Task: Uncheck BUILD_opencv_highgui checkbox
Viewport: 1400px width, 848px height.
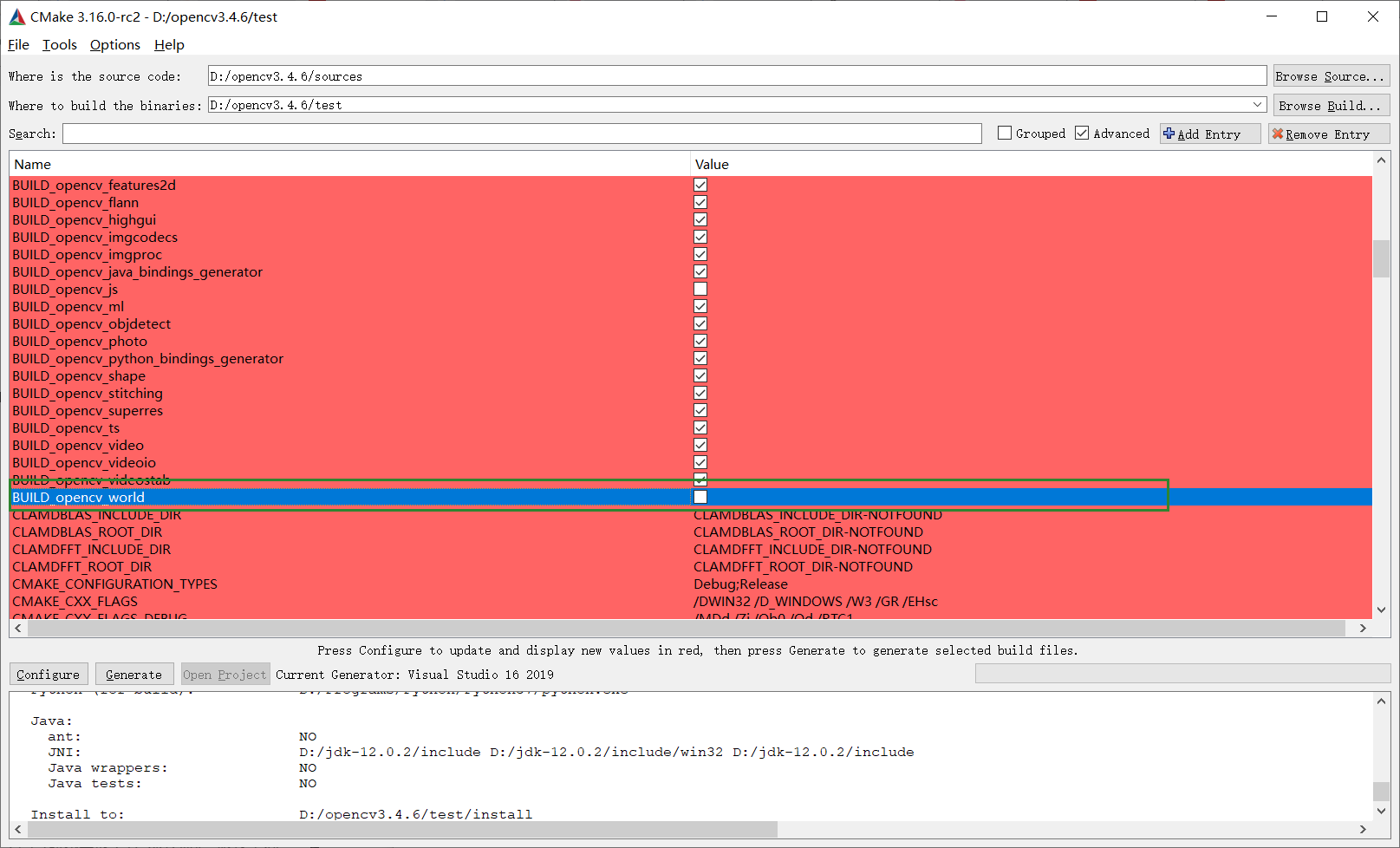Action: click(700, 219)
